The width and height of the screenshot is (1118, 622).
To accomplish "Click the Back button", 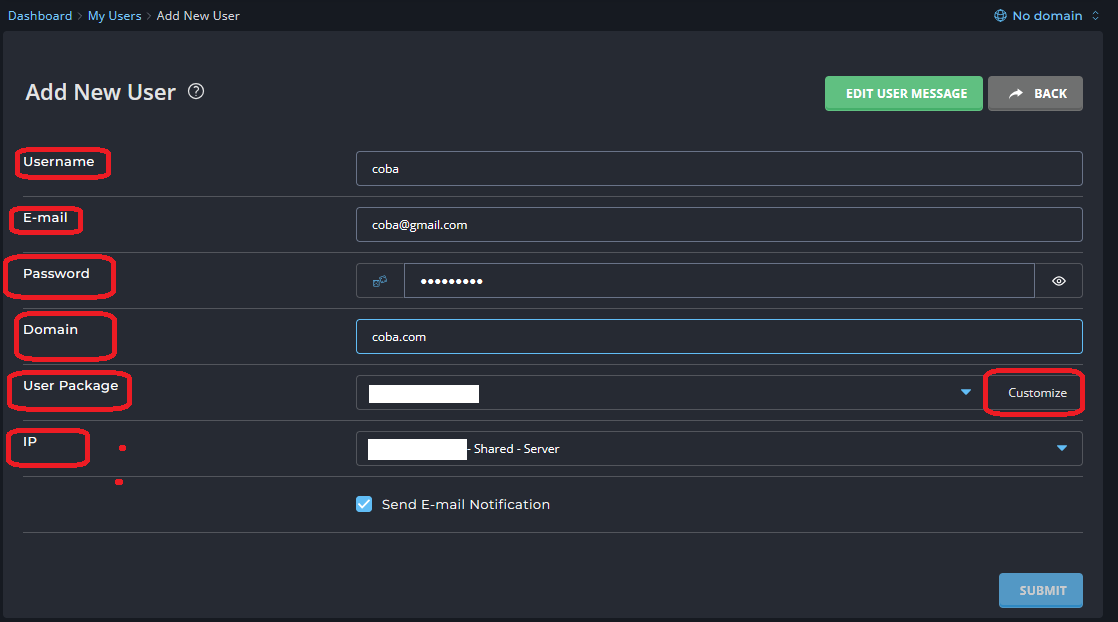I will tap(1035, 94).
